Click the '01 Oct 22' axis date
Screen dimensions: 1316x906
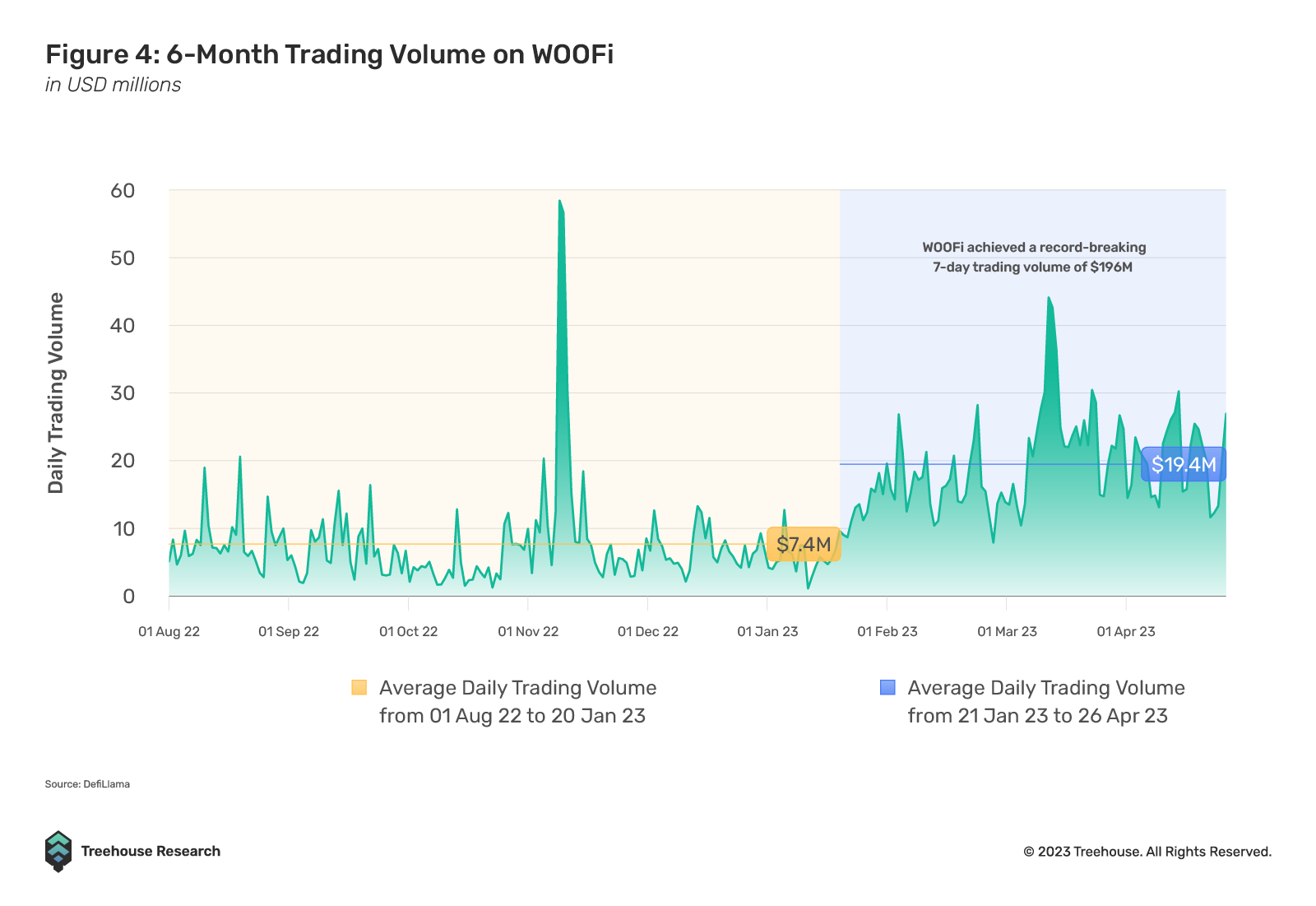pos(409,632)
